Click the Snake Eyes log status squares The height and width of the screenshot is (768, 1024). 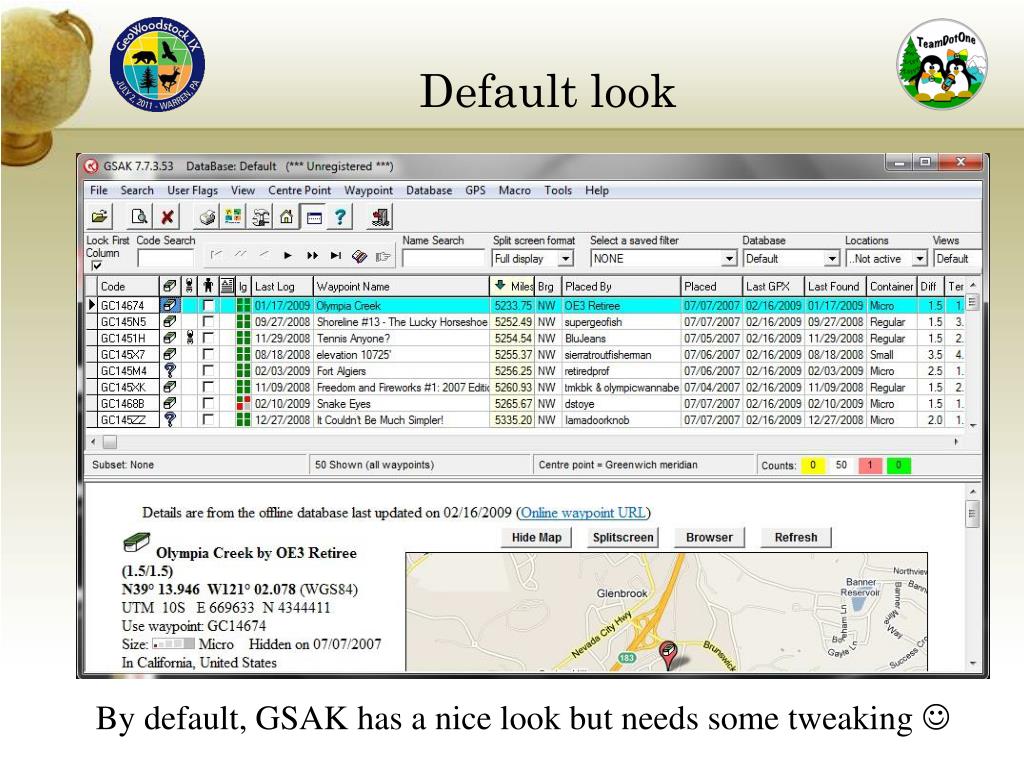click(243, 404)
